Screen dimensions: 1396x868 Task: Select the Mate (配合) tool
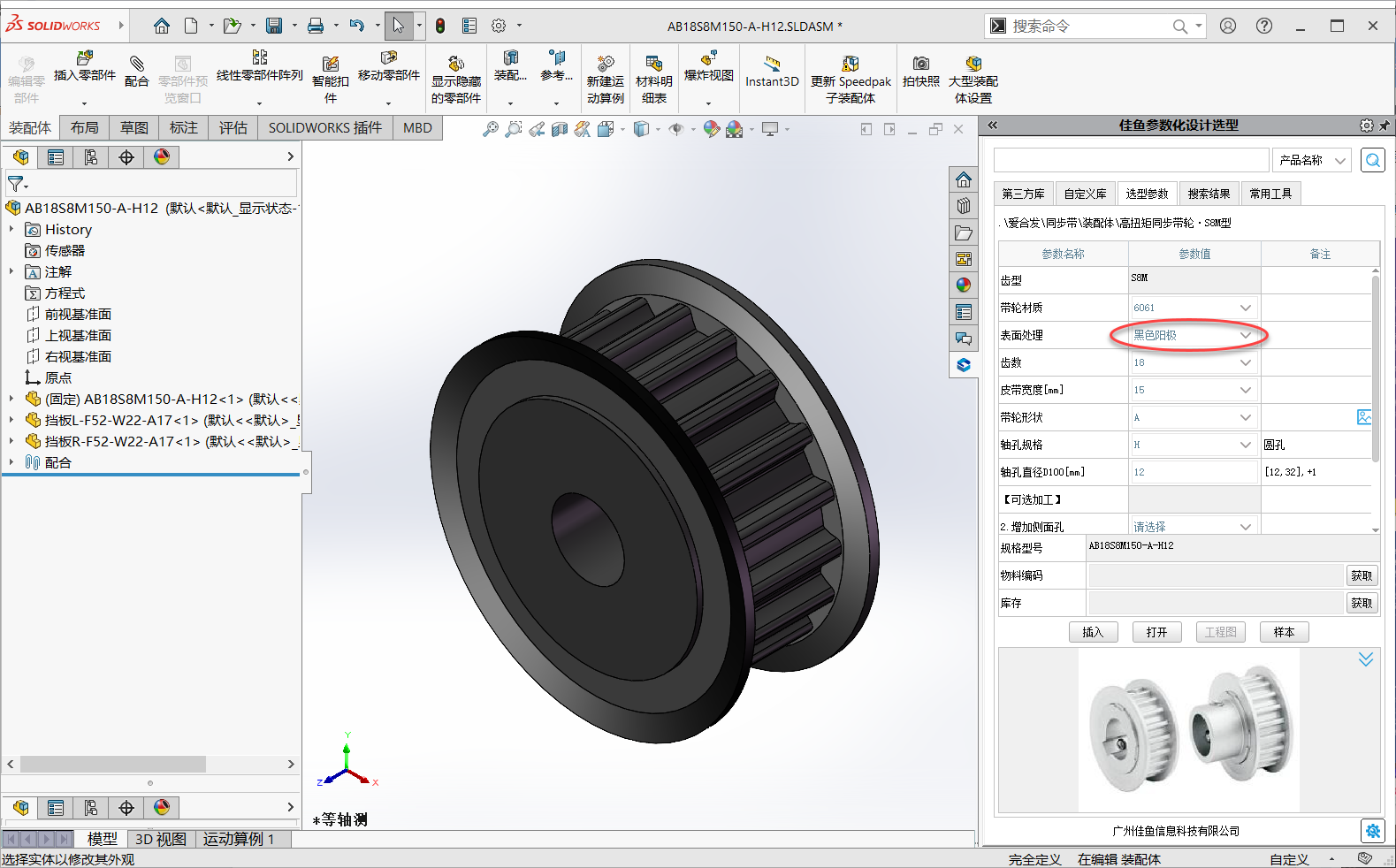click(x=136, y=65)
